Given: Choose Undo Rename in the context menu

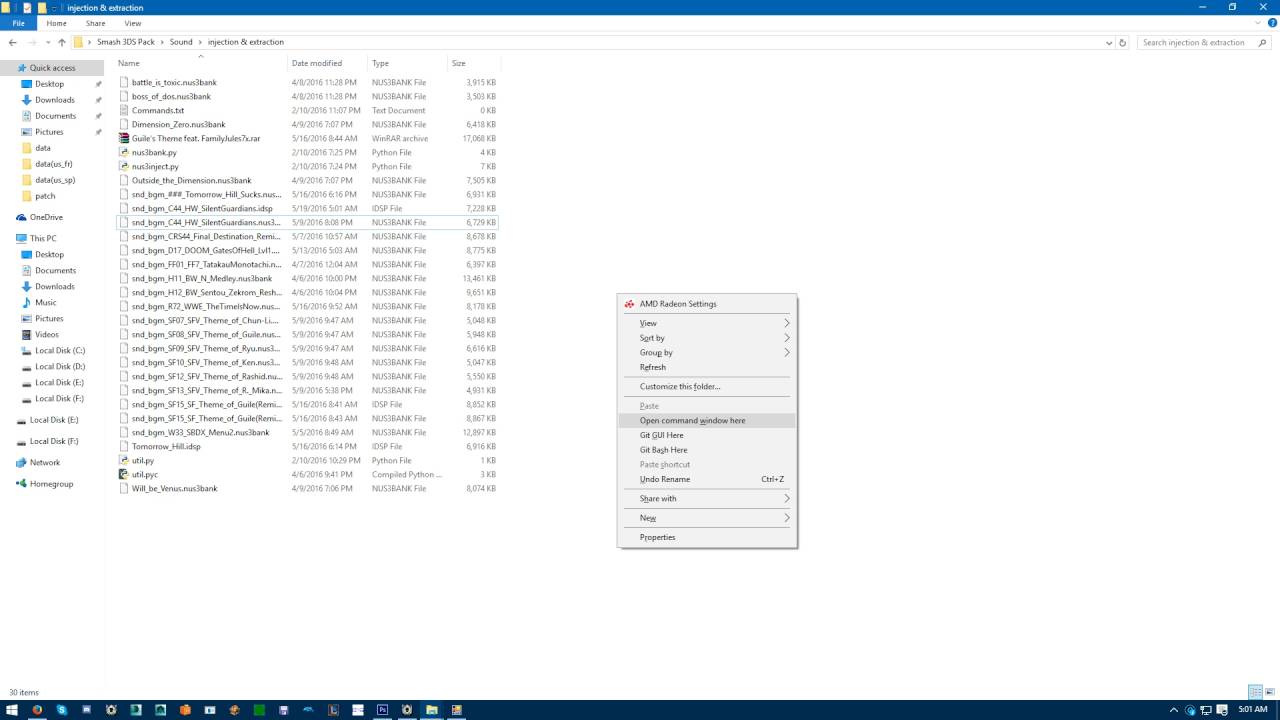Looking at the screenshot, I should click(707, 479).
